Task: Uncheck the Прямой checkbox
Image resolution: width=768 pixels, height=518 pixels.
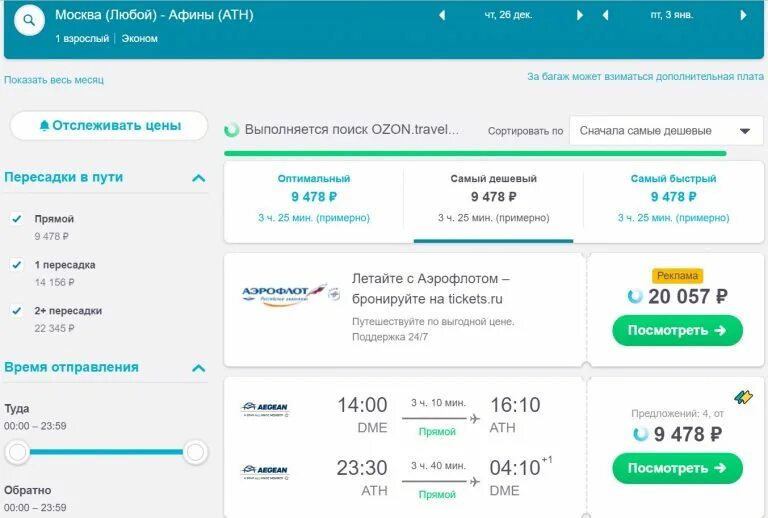Action: tap(17, 219)
